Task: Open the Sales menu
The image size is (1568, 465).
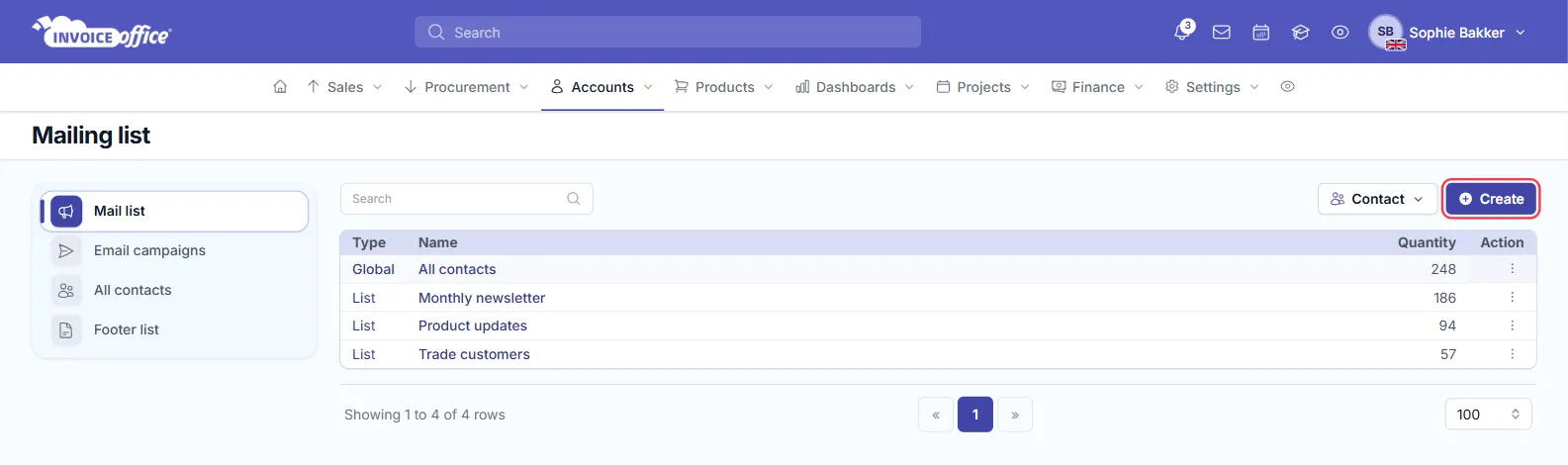Action: point(344,87)
